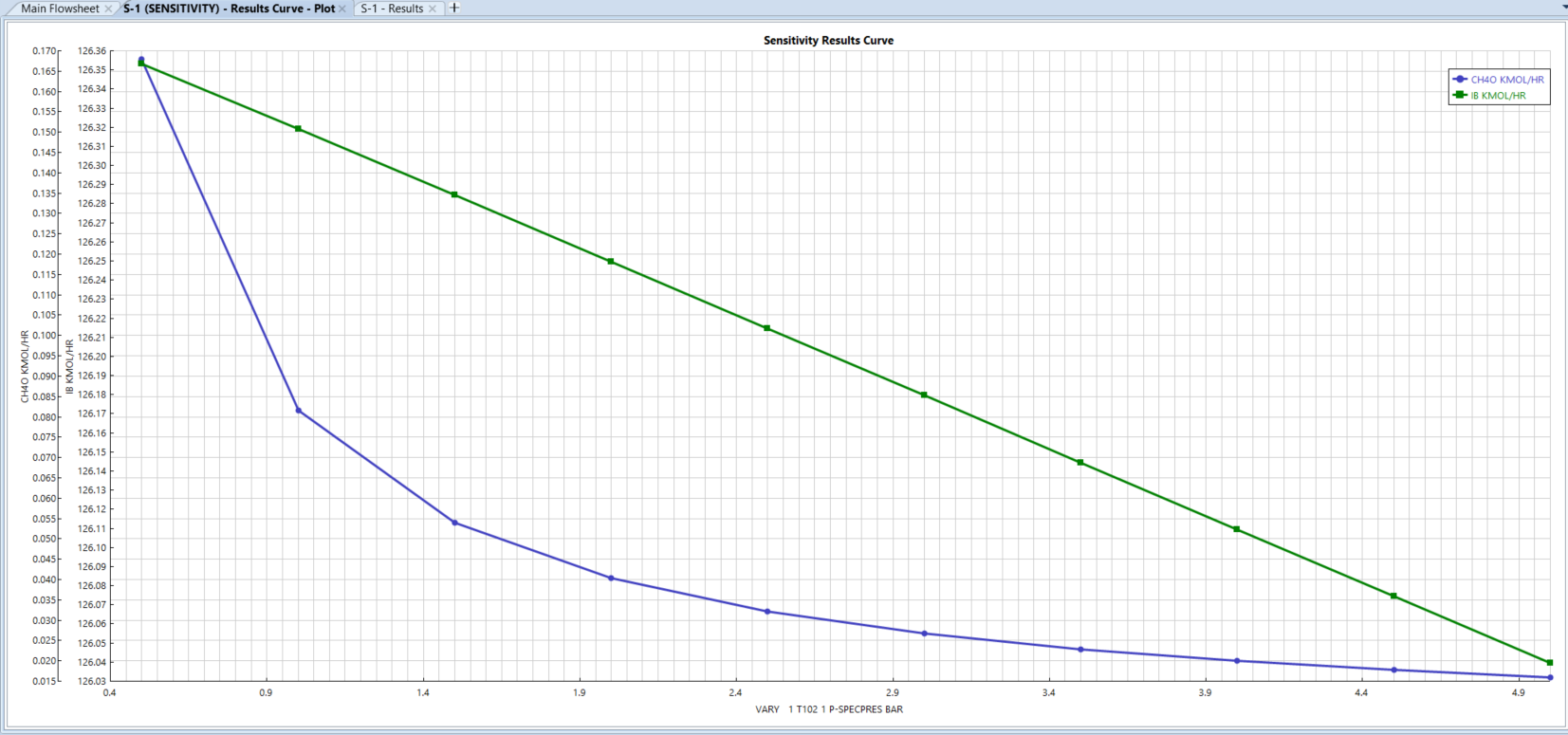
Task: Click the 0.100 CH4O axis value
Action: (44, 336)
